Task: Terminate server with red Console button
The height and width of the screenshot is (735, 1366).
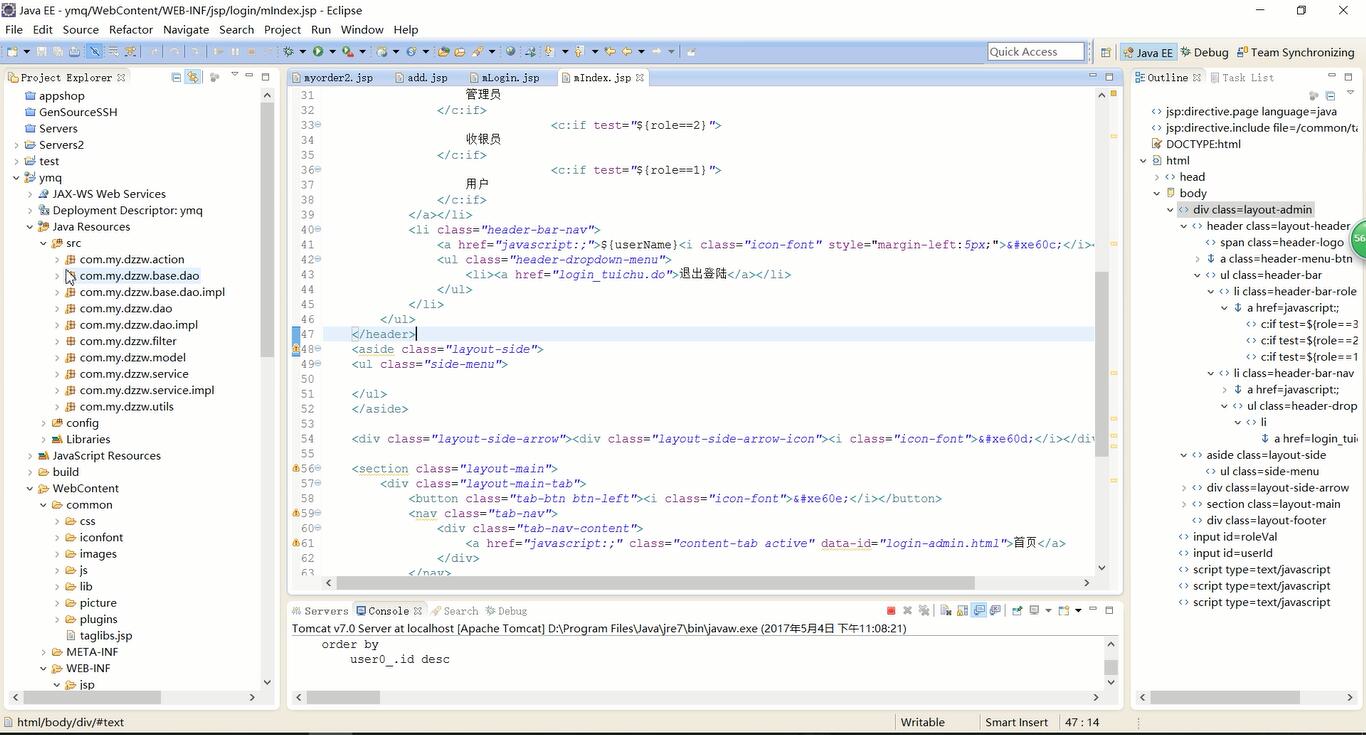Action: tap(891, 610)
